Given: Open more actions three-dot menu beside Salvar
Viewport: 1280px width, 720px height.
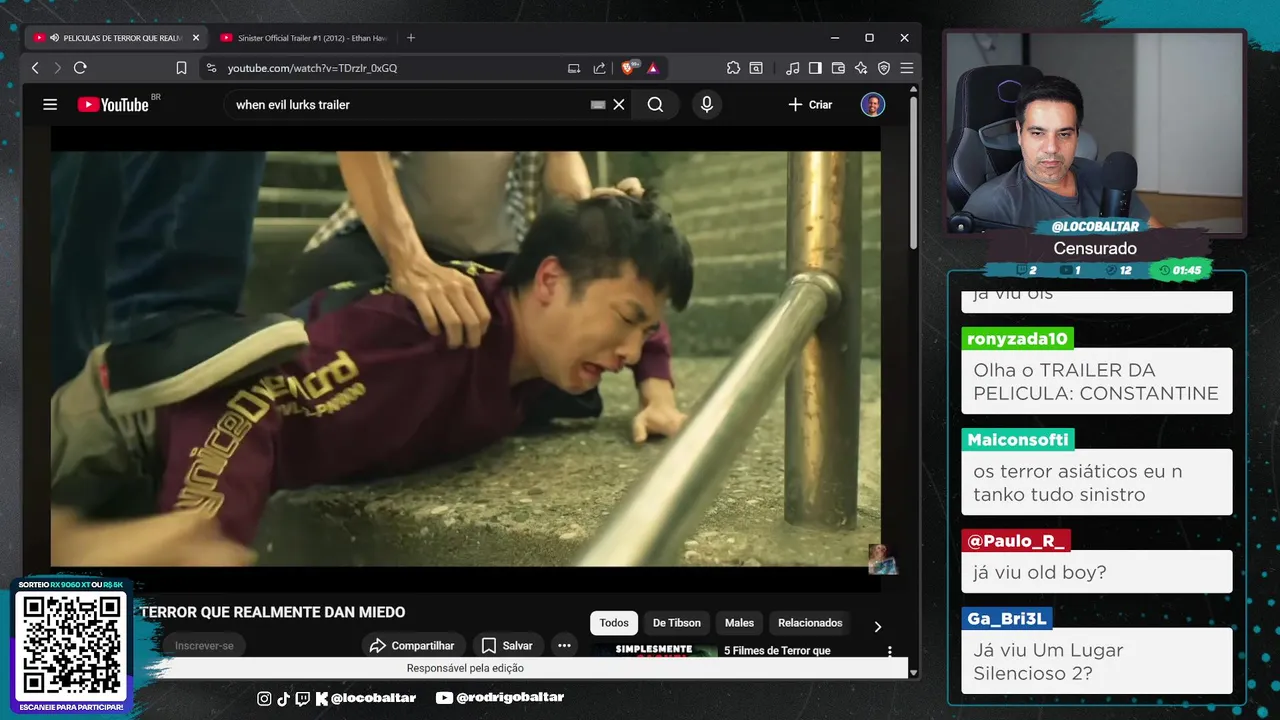Looking at the screenshot, I should (x=564, y=645).
